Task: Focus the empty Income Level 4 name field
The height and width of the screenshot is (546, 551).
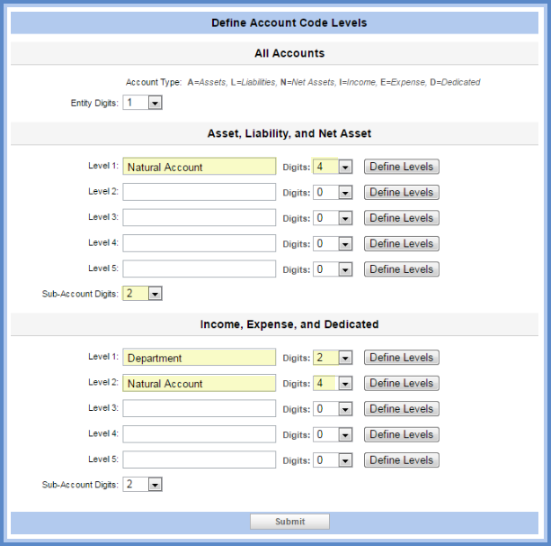Action: point(199,434)
